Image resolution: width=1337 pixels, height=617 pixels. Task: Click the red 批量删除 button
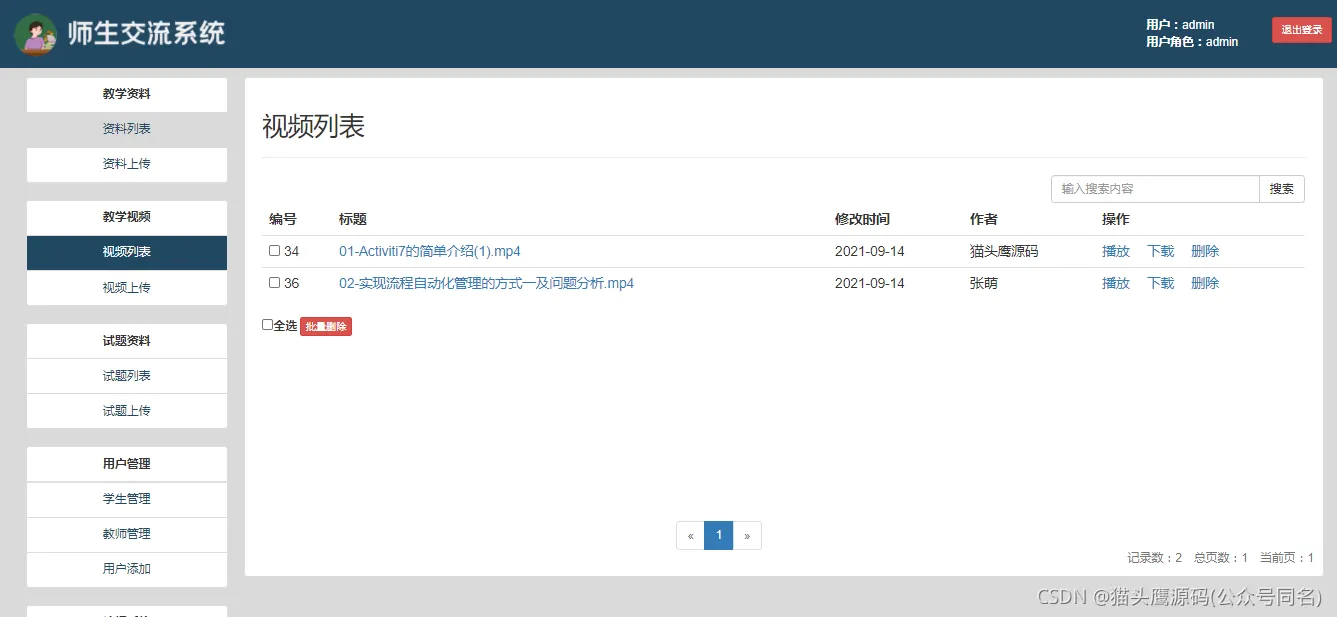326,327
